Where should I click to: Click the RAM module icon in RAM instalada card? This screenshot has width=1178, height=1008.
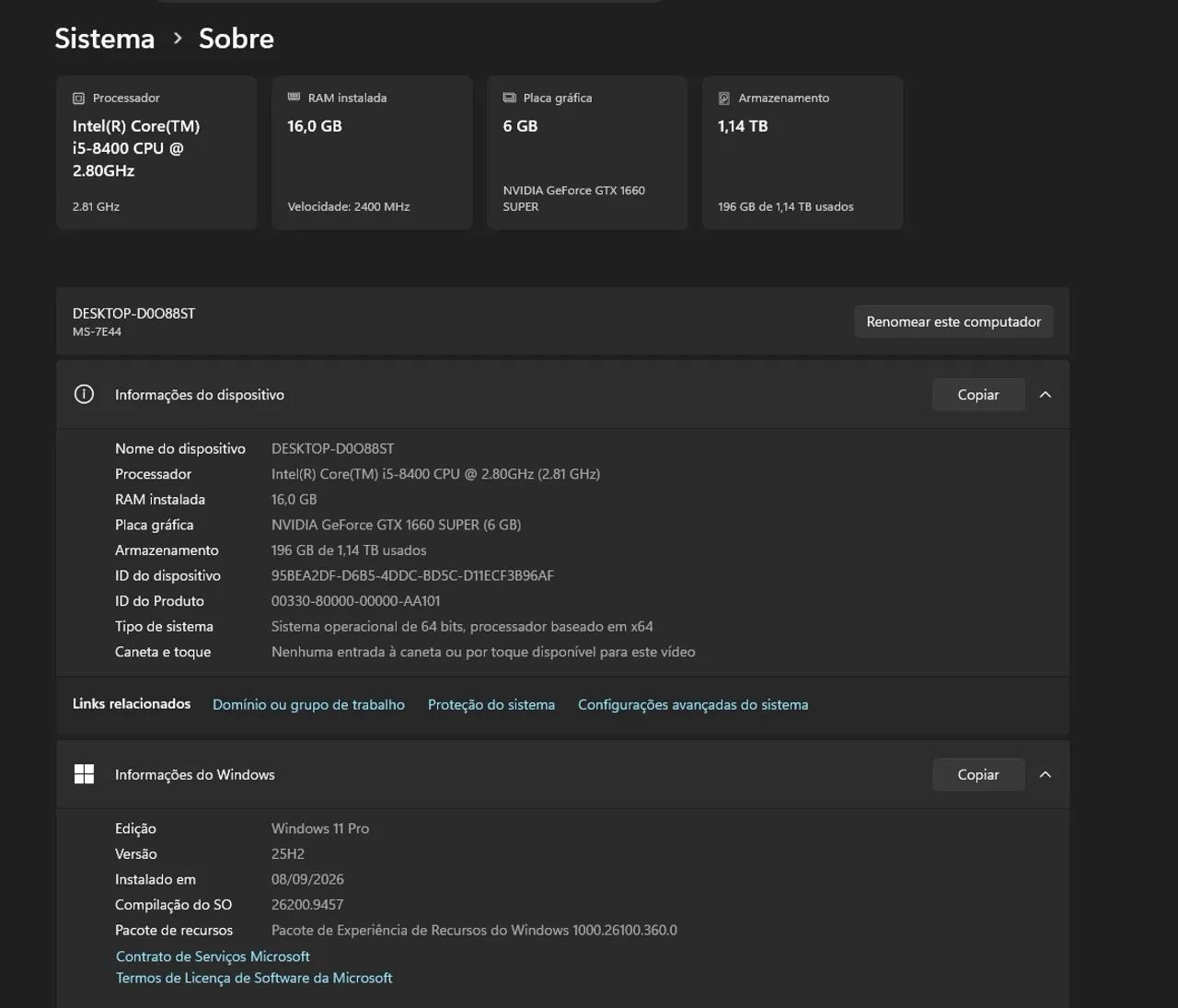[294, 97]
